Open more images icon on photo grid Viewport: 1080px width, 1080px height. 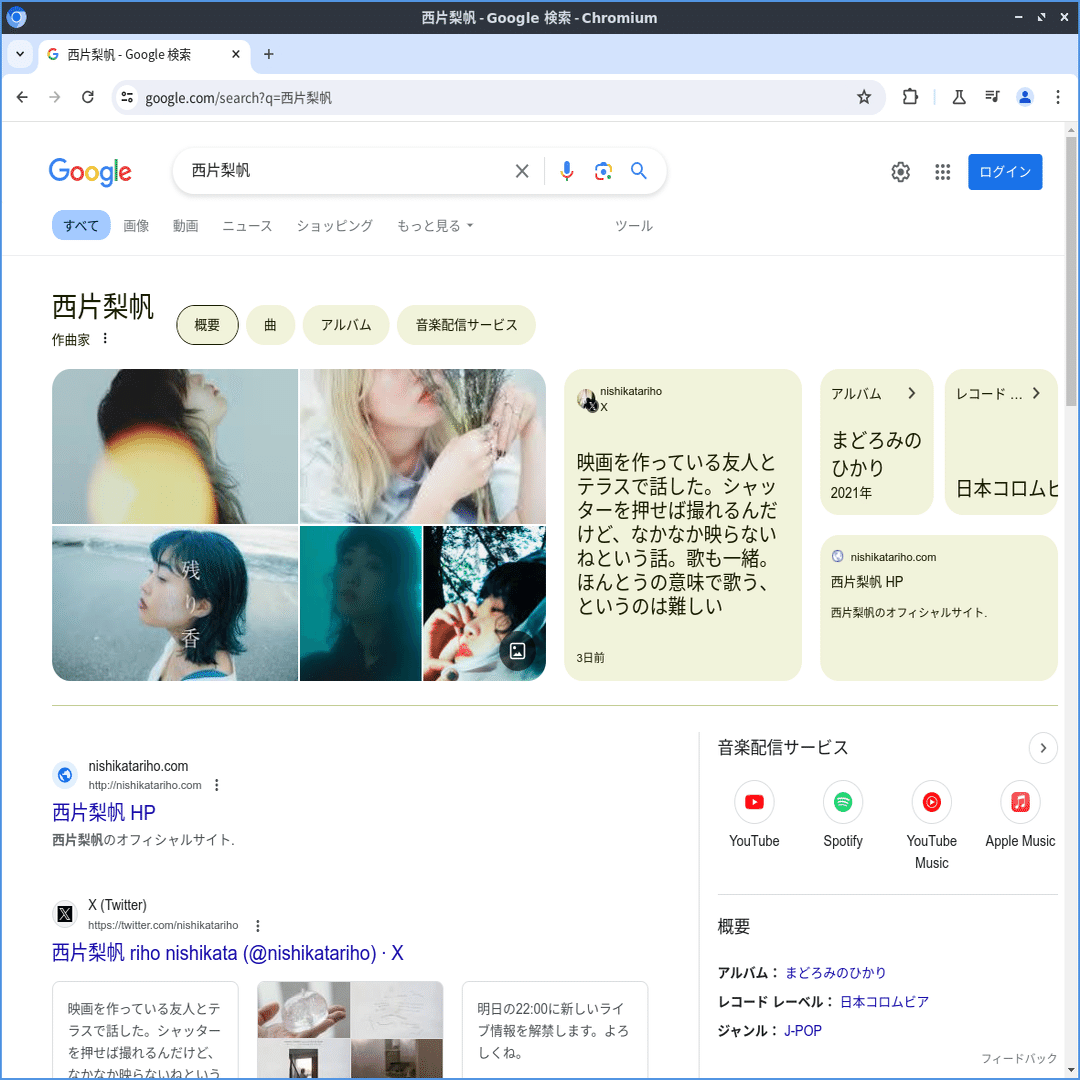tap(517, 651)
